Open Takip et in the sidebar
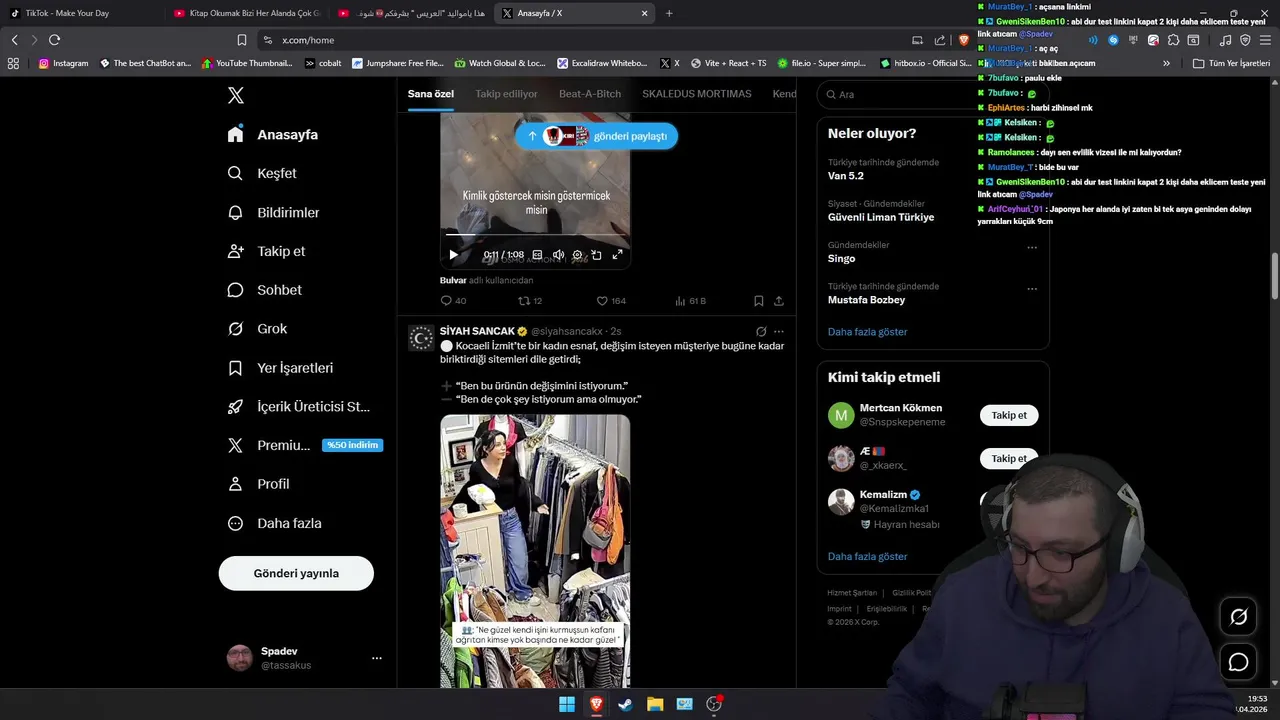This screenshot has height=720, width=1280. pyautogui.click(x=267, y=251)
